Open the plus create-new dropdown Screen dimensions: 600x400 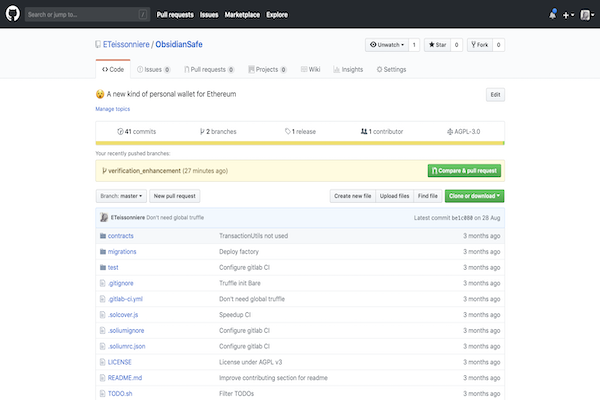(x=568, y=15)
